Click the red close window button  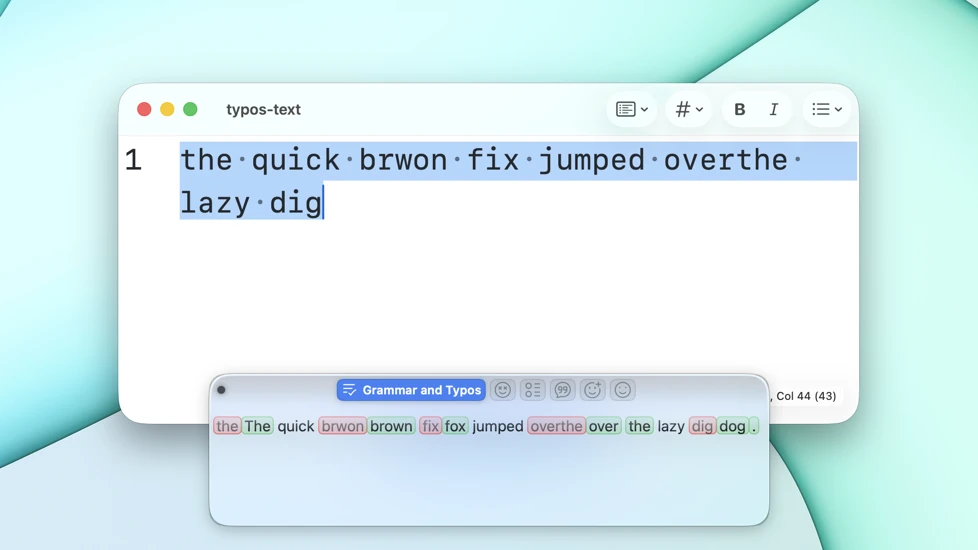pos(144,109)
